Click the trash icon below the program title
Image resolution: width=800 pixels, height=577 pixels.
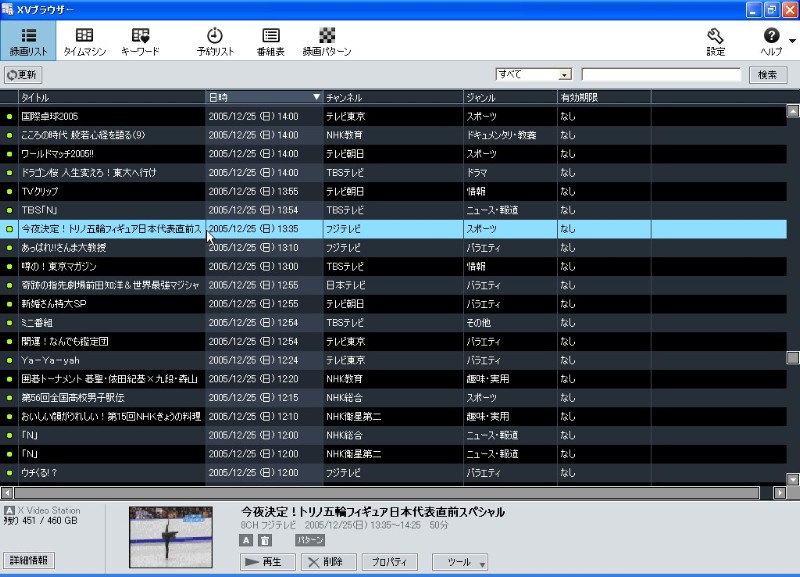265,540
